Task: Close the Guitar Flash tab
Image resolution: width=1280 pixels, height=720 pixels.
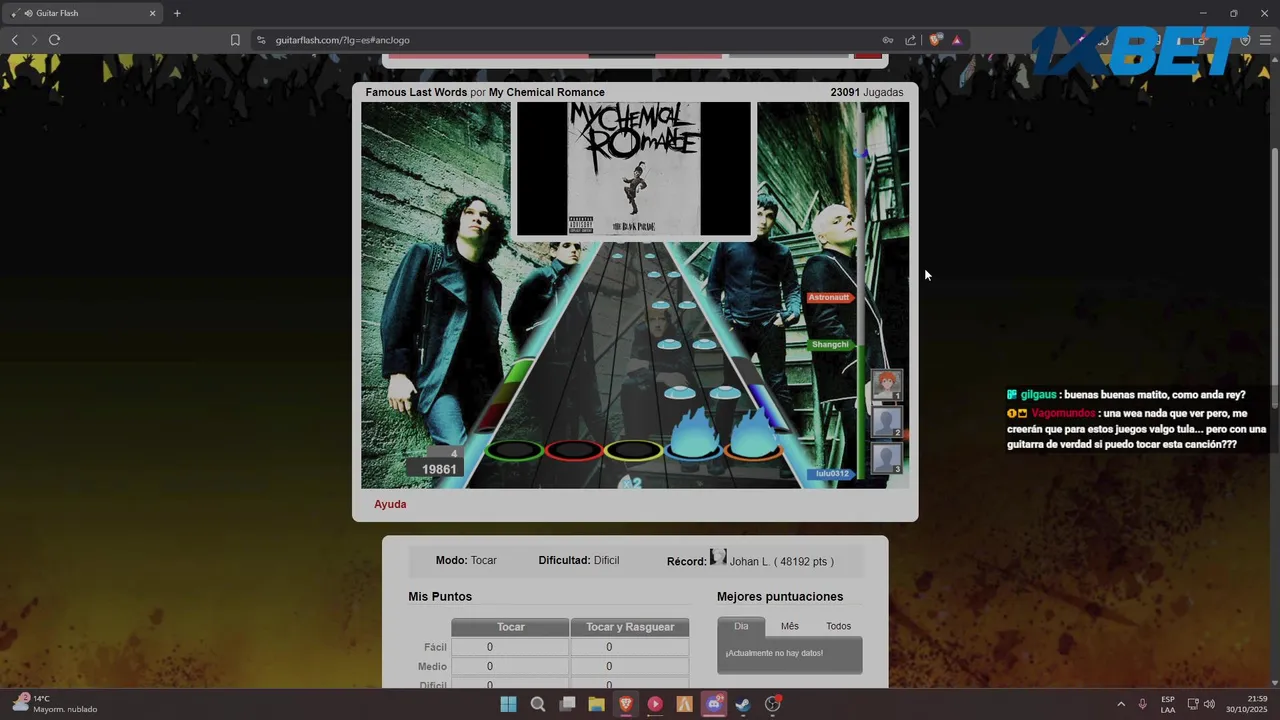Action: [x=153, y=13]
